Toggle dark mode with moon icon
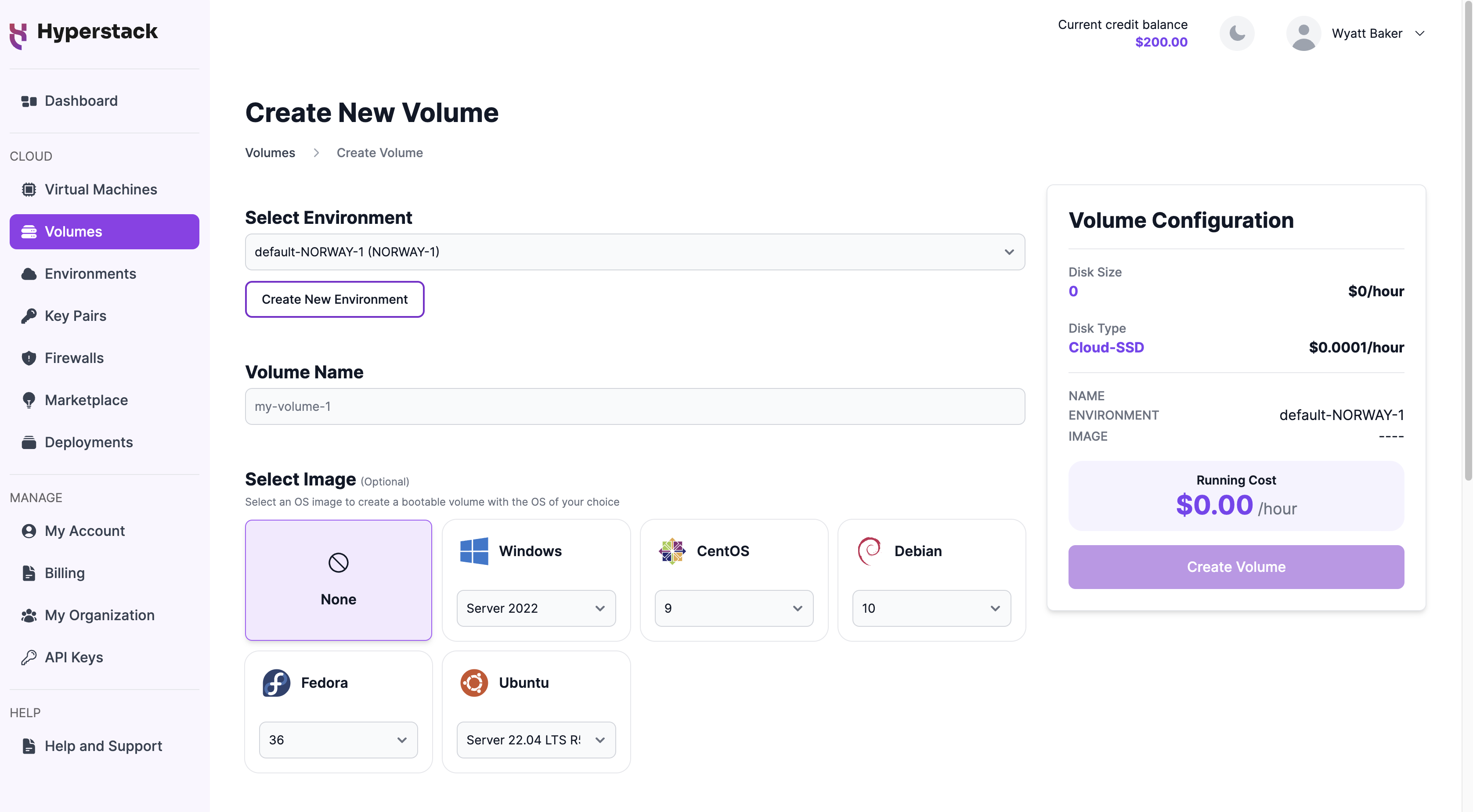 [1237, 33]
